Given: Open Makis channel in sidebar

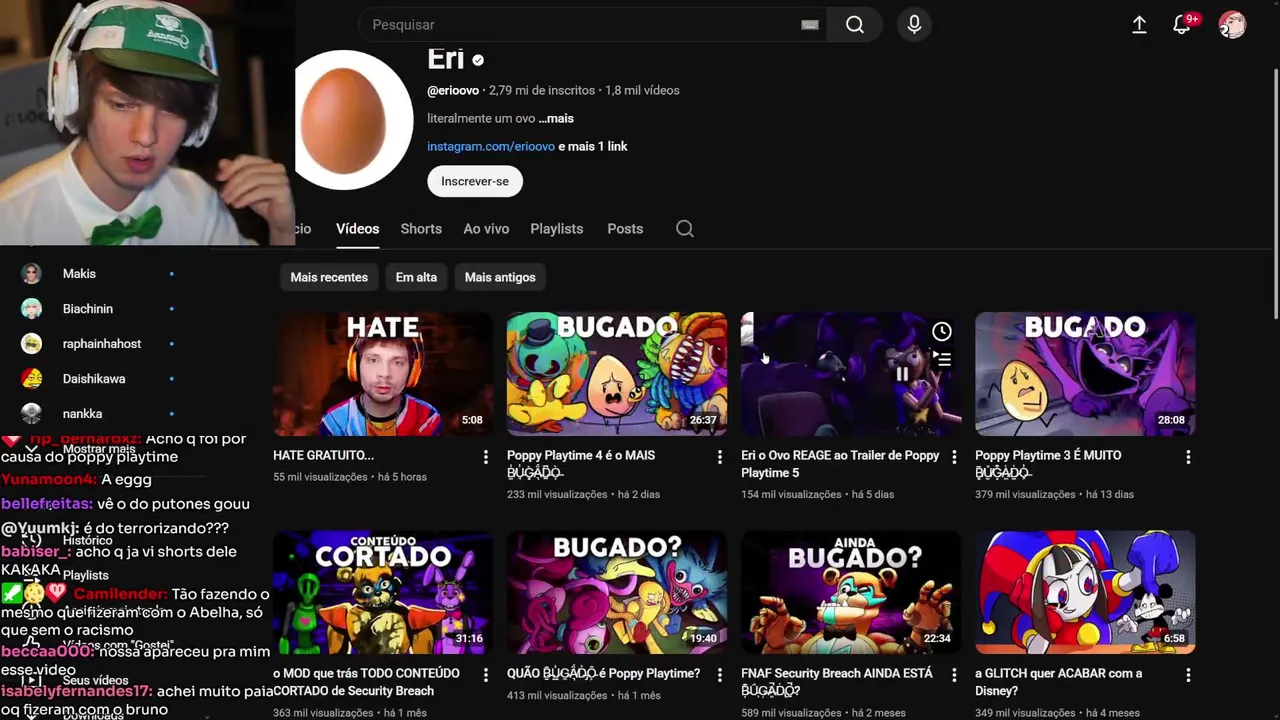Looking at the screenshot, I should (79, 274).
